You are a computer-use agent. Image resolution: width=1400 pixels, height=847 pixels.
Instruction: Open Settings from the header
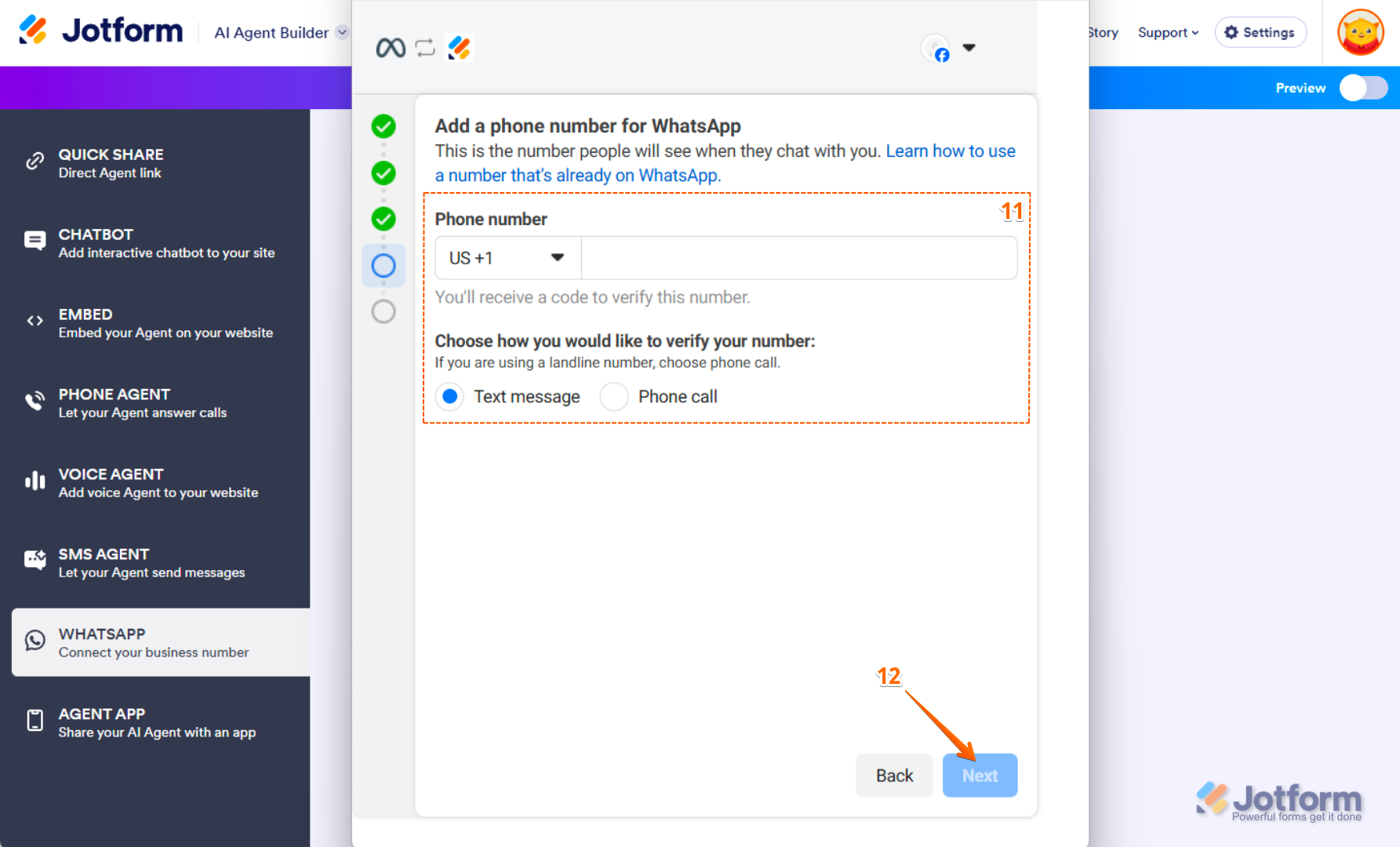(x=1260, y=32)
